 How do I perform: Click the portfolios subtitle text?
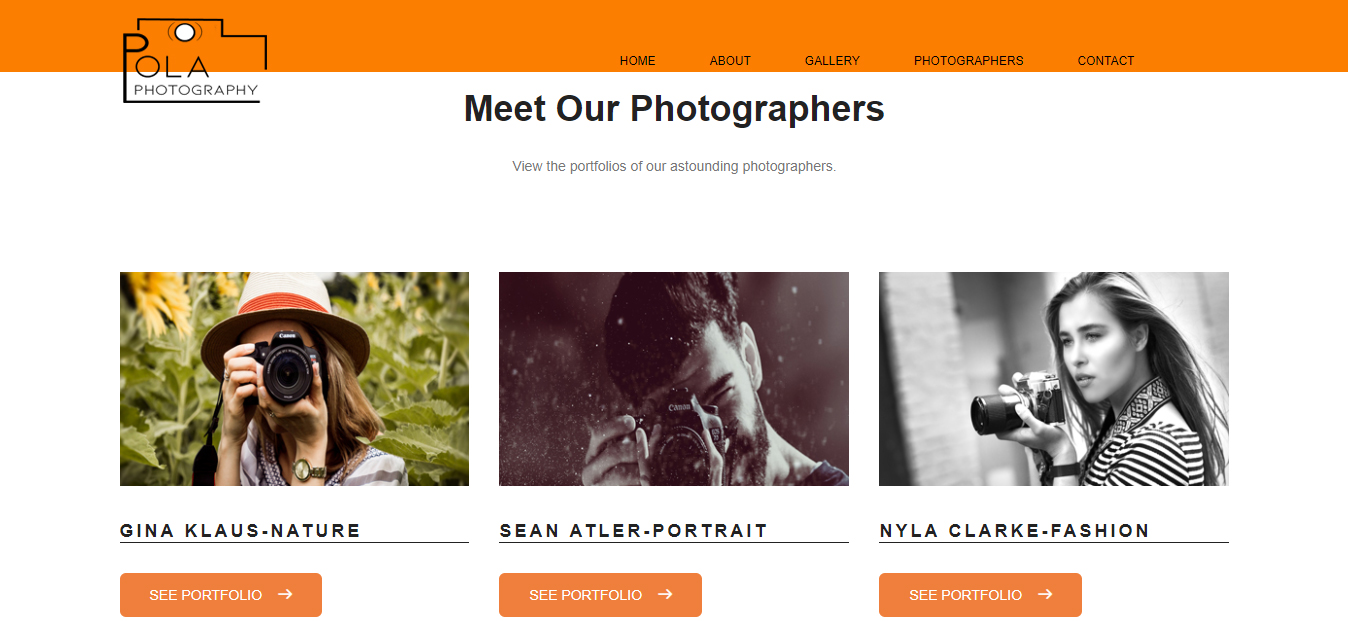click(x=674, y=166)
